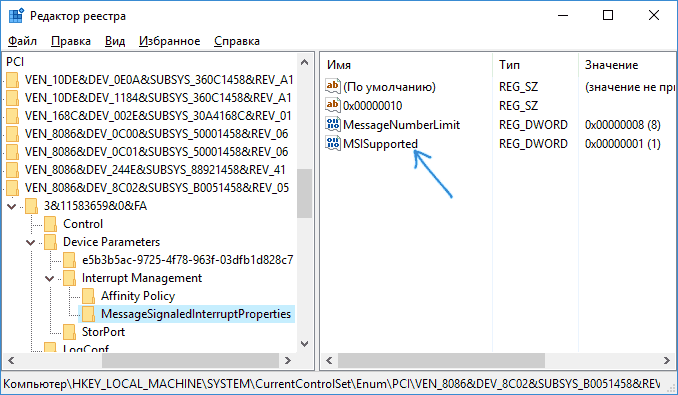Screen dimensions: 678x395
Task: Select the StorPort key
Action: (103, 332)
